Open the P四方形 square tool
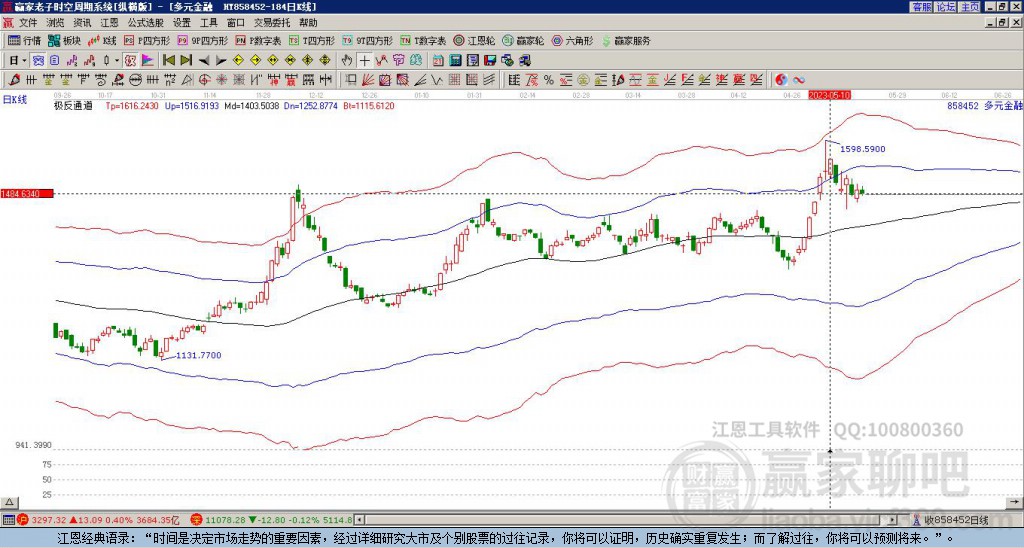The height and width of the screenshot is (548, 1024). pyautogui.click(x=147, y=40)
